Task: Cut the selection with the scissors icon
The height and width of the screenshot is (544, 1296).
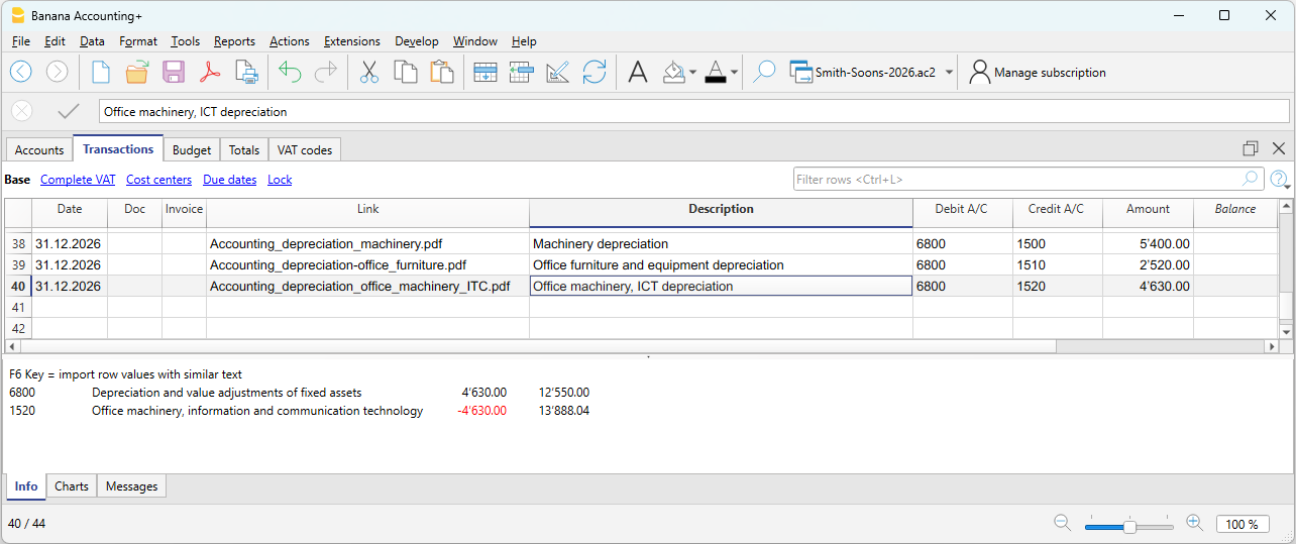Action: click(369, 72)
